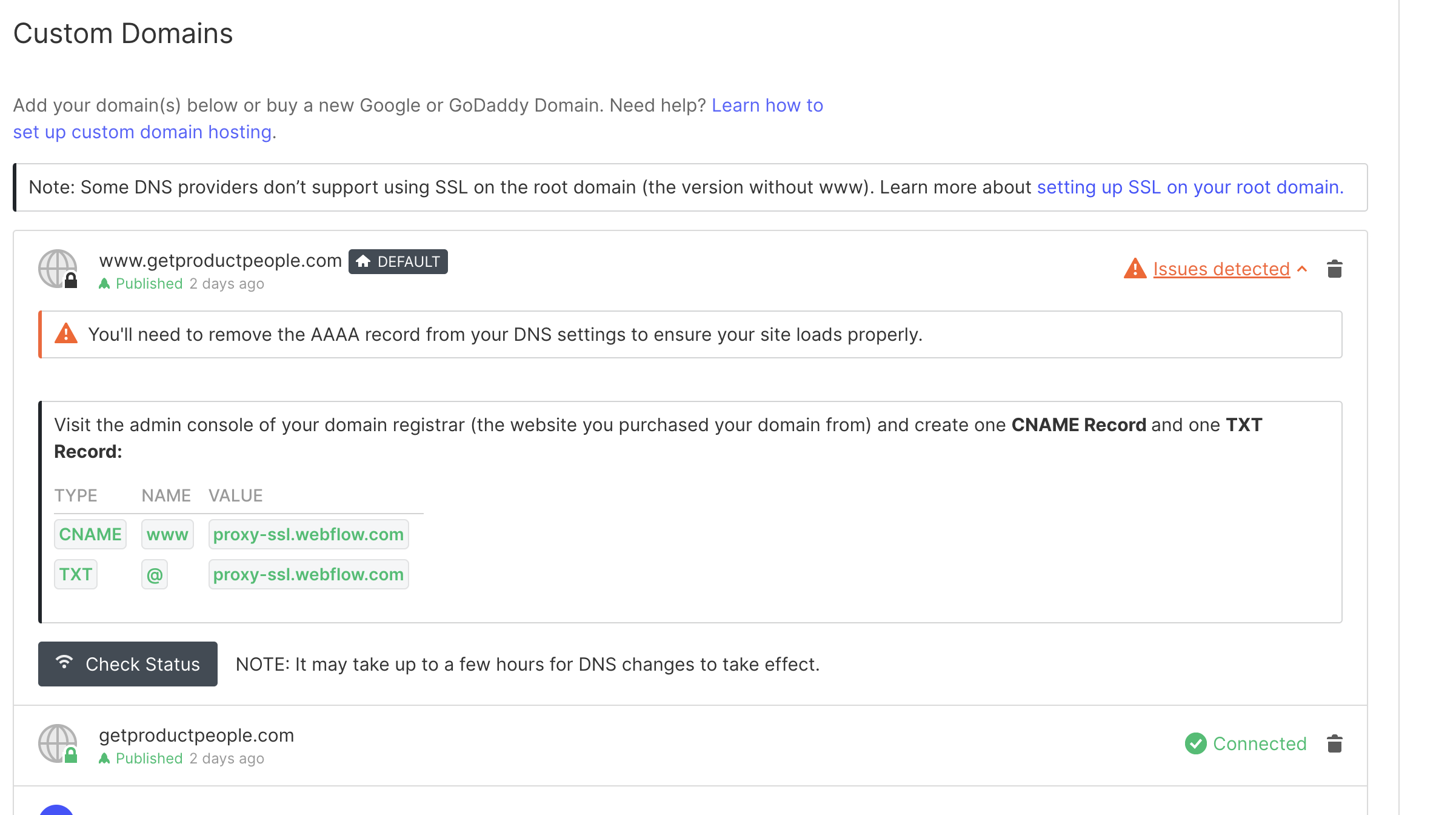This screenshot has height=815, width=1456.
Task: Click the Issues detected link
Action: click(1221, 269)
